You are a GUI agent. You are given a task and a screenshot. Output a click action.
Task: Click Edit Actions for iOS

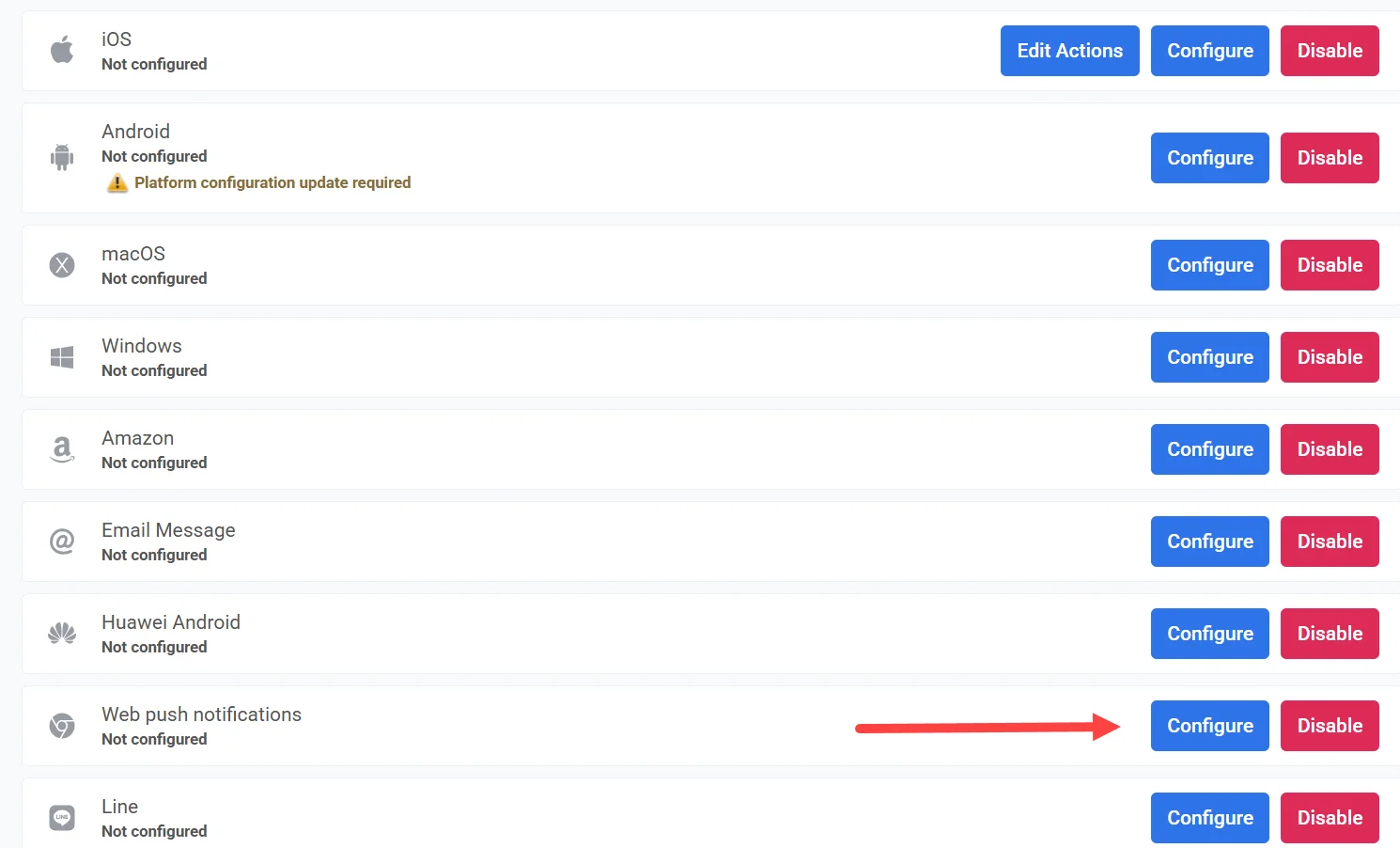[1069, 51]
